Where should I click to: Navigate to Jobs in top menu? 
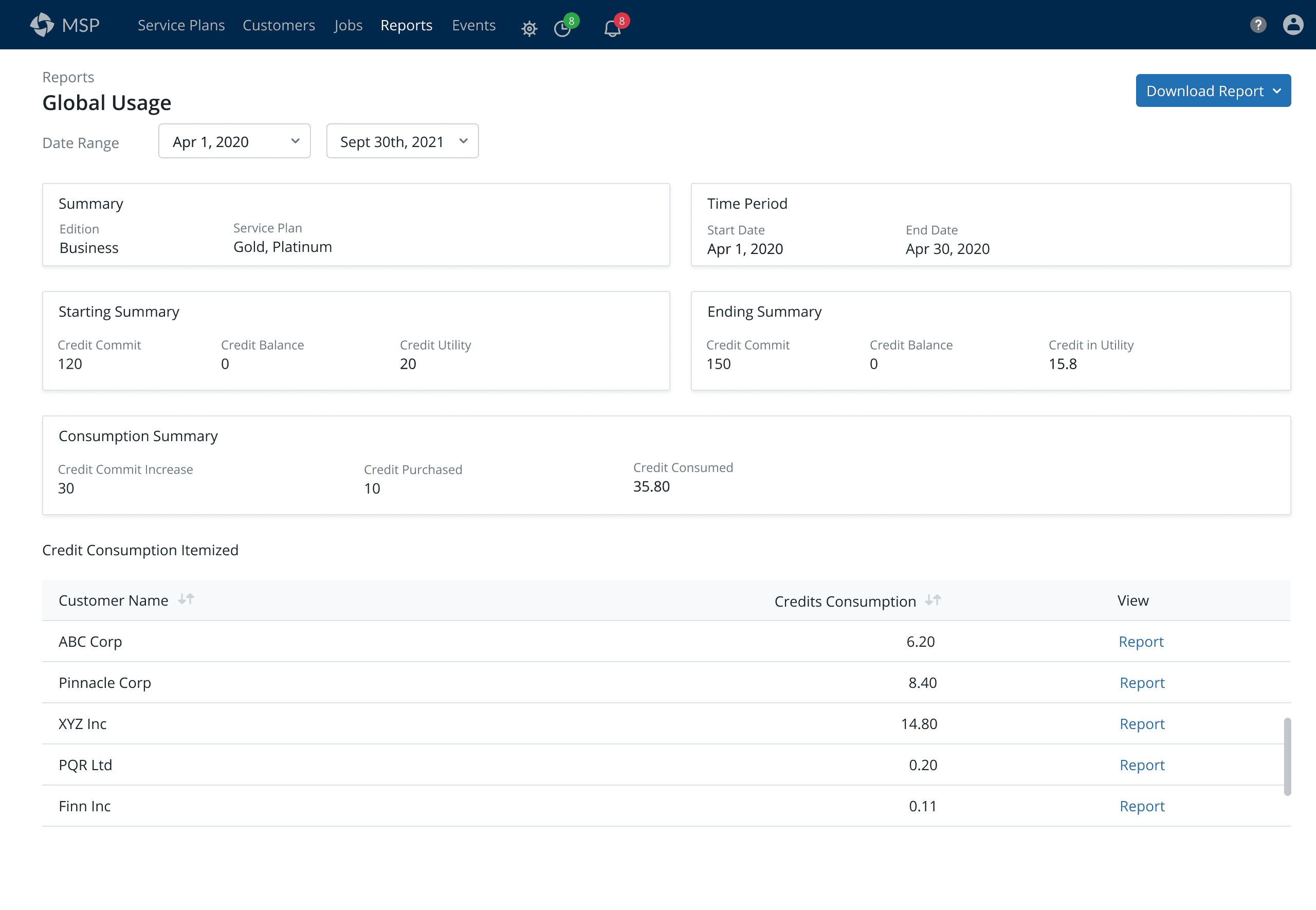[348, 25]
